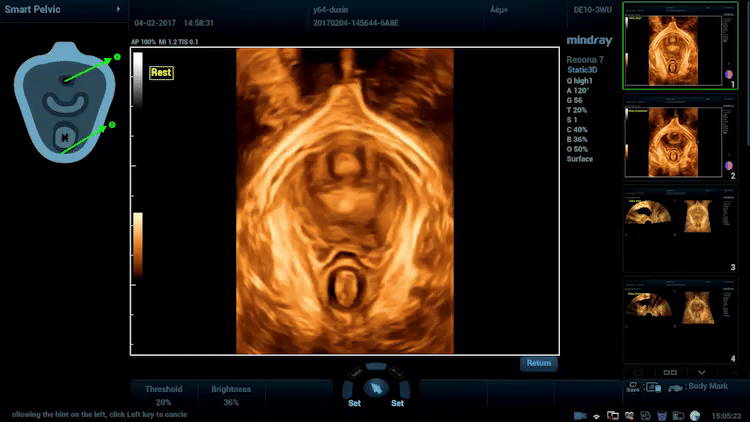Switch to the dual-view layout icon
Screen dimensions: 750x422
[670, 372]
